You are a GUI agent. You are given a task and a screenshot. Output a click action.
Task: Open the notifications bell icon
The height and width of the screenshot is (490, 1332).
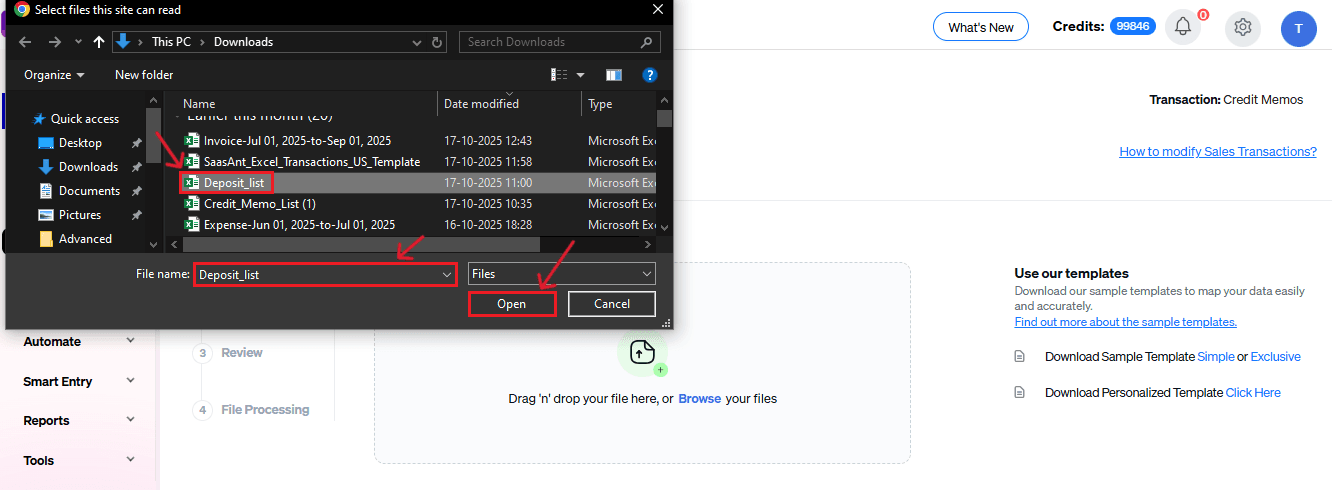click(x=1183, y=27)
